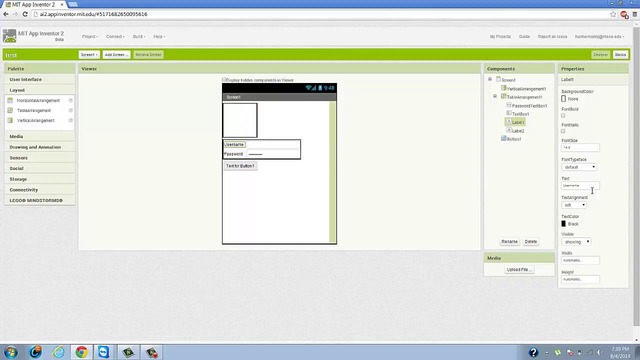This screenshot has height=360, width=640.
Task: Open help for VerticalArrangement
Action: [71, 120]
